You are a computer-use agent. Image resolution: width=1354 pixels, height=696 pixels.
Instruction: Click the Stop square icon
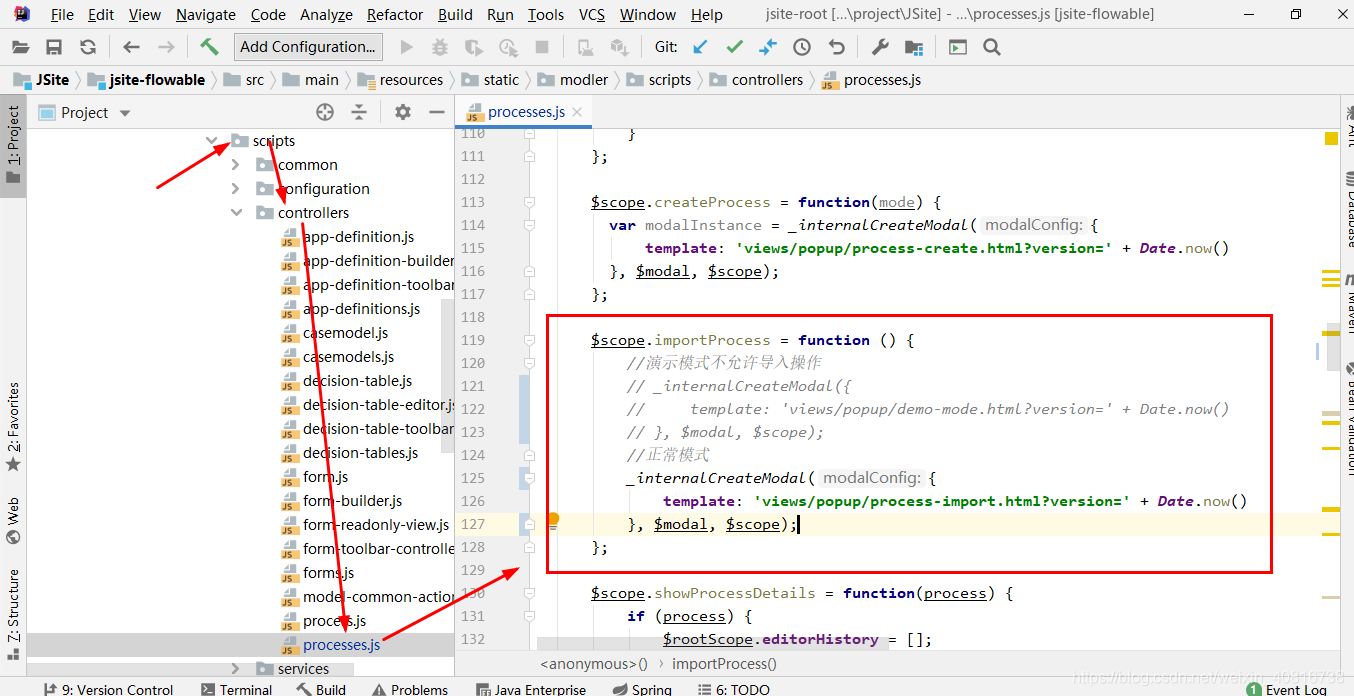(542, 47)
